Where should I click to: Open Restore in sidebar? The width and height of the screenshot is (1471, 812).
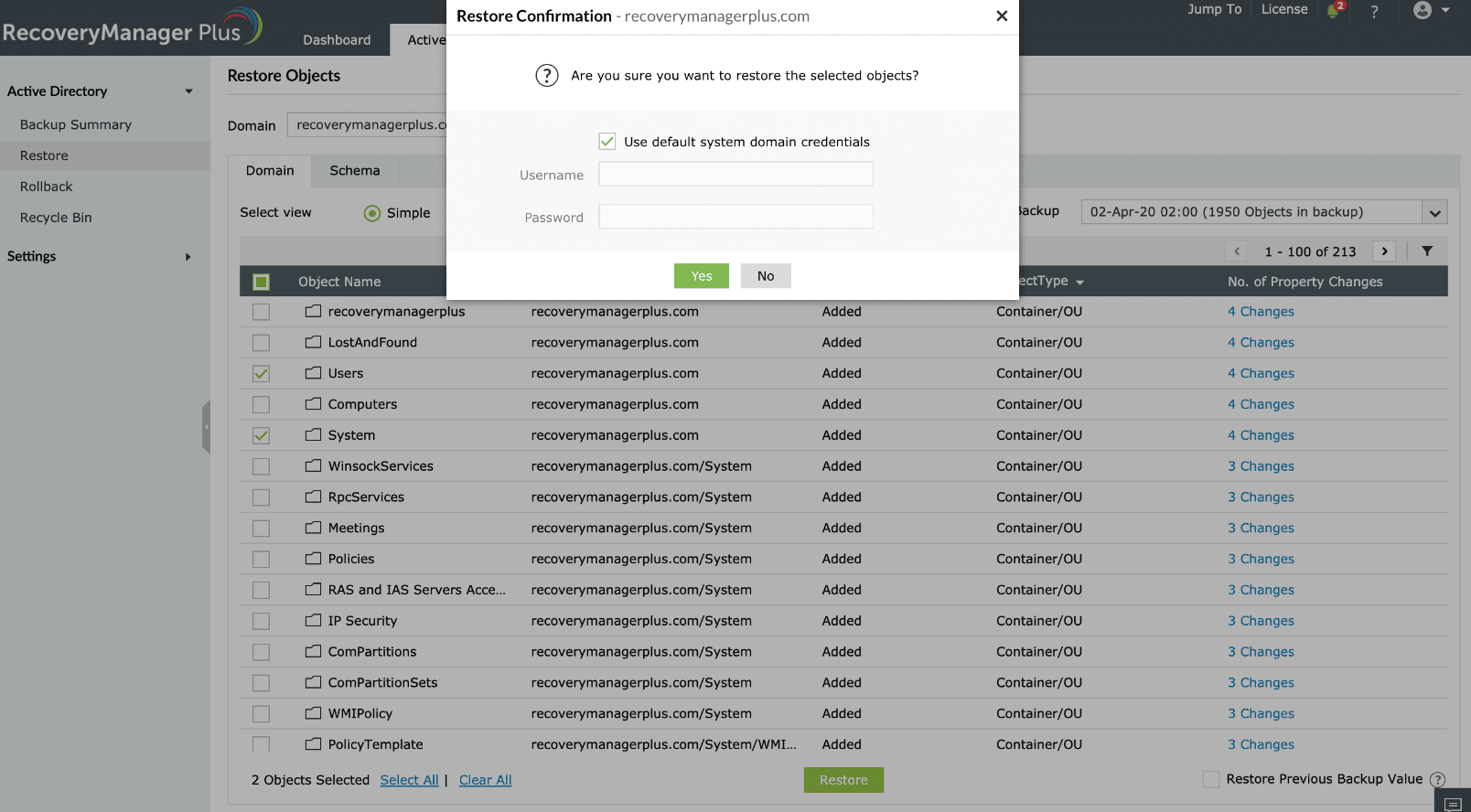[44, 155]
